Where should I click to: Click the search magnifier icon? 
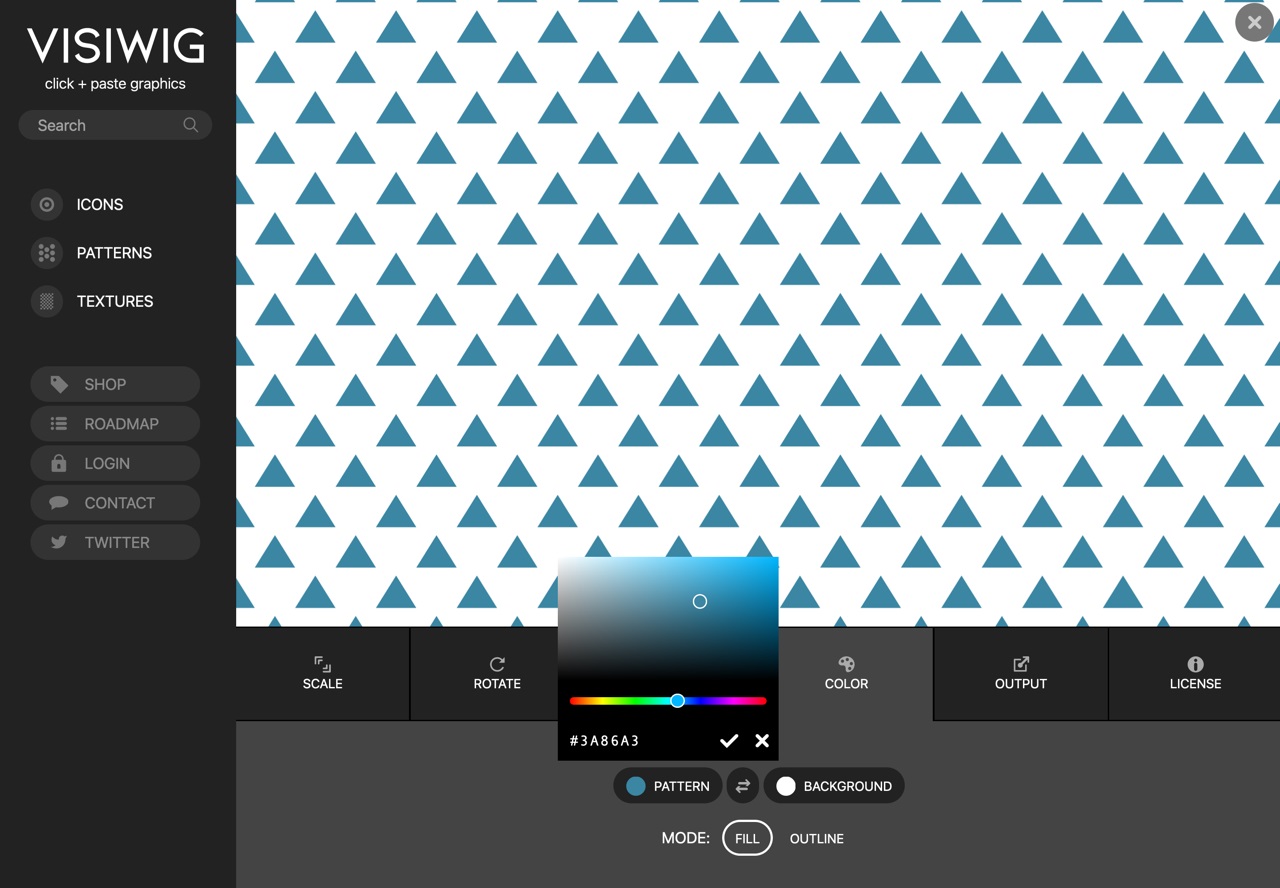pyautogui.click(x=190, y=125)
